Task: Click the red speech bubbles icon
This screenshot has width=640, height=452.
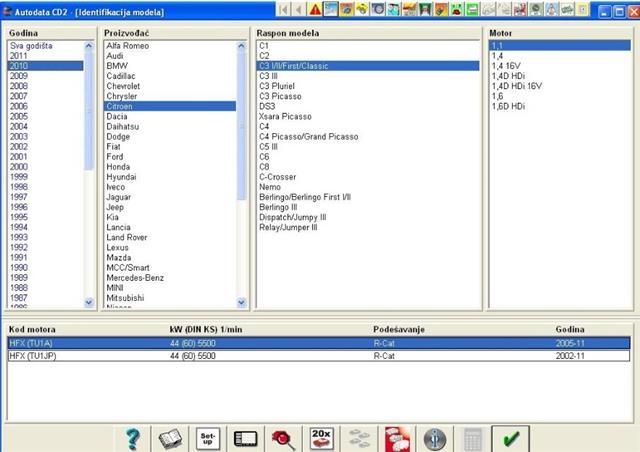Action: point(397,439)
